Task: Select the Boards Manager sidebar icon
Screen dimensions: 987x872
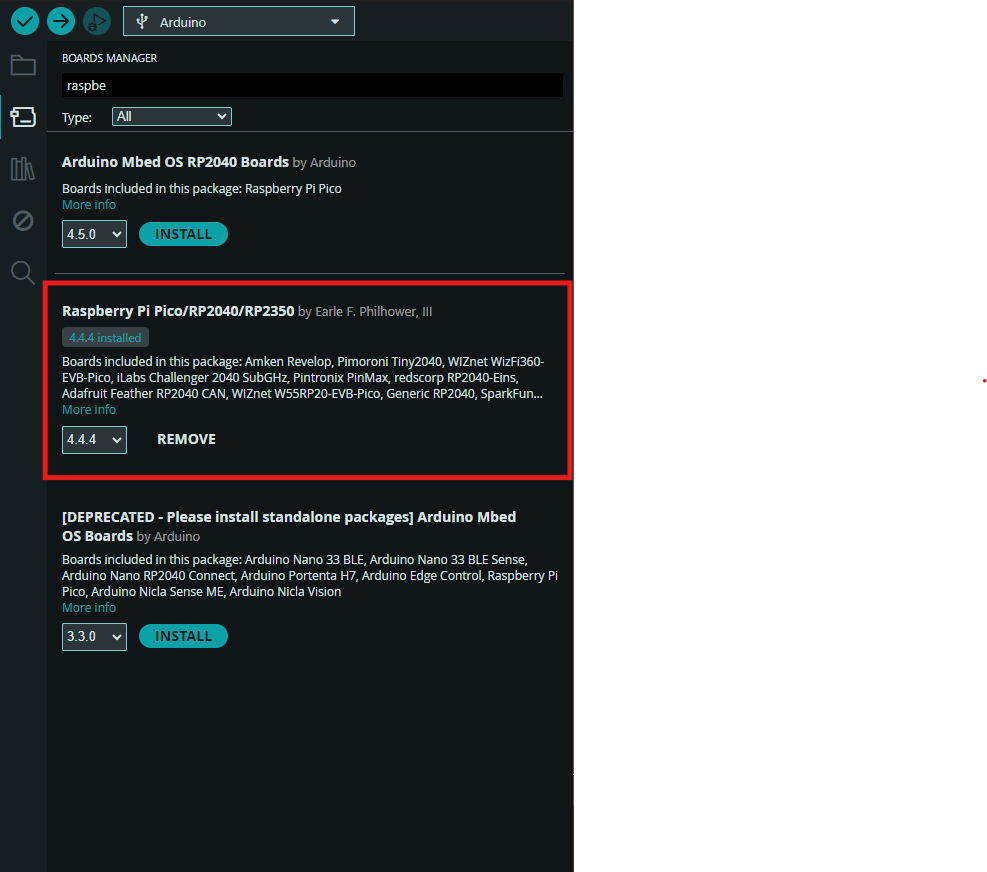Action: tap(23, 117)
